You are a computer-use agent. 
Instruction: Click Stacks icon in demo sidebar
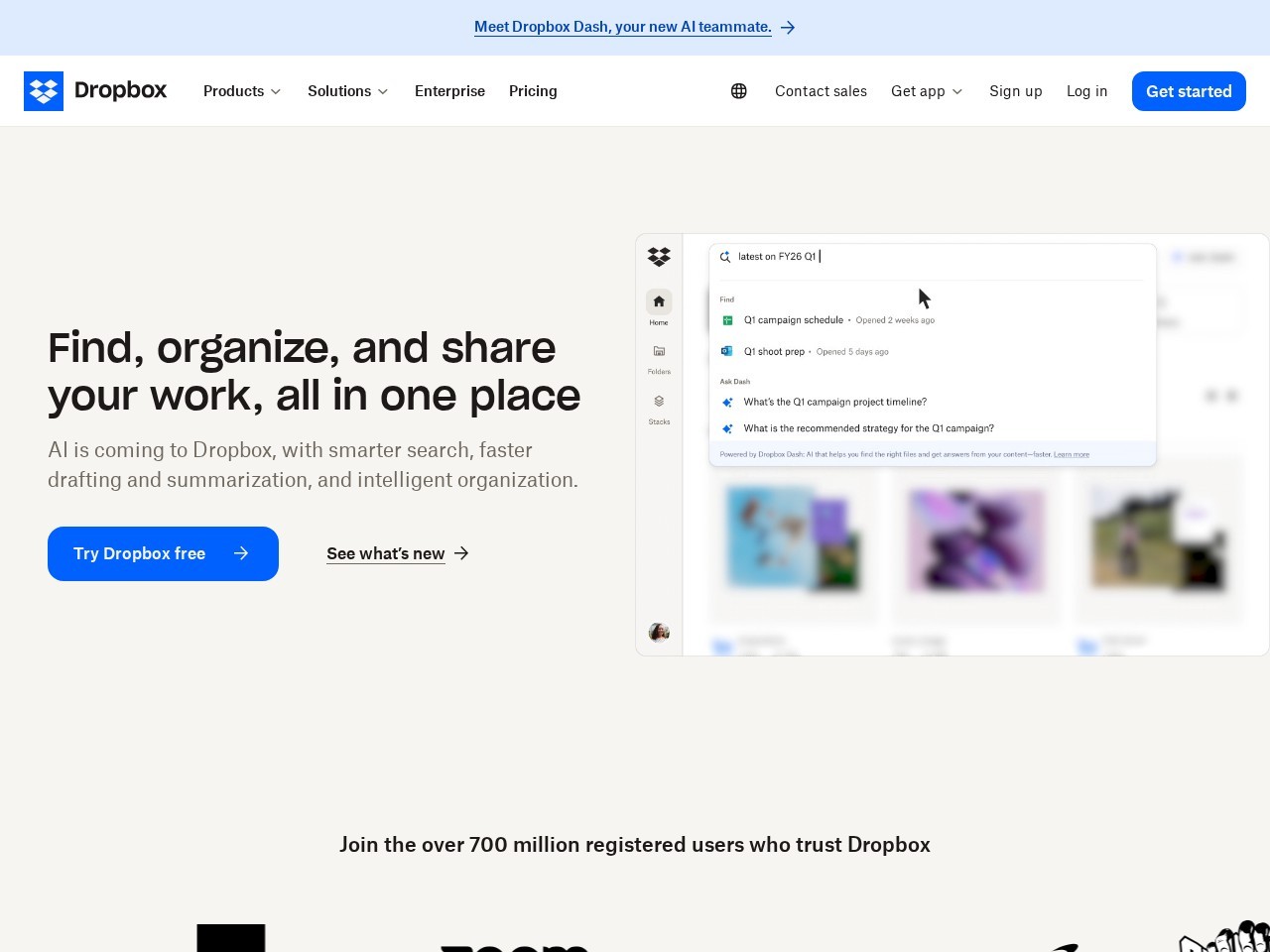[659, 401]
